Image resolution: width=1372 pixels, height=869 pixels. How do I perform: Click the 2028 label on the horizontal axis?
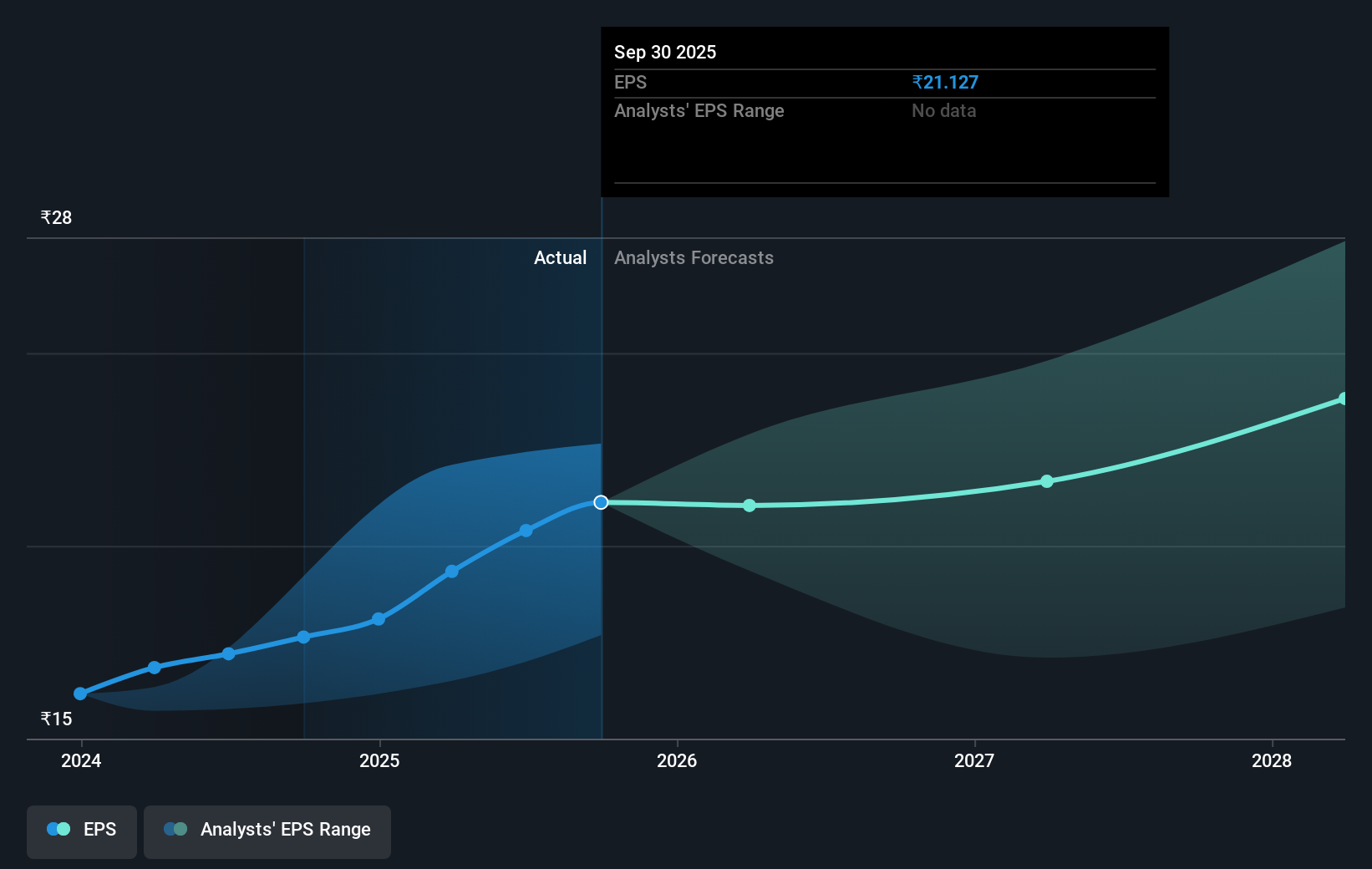(x=1271, y=761)
